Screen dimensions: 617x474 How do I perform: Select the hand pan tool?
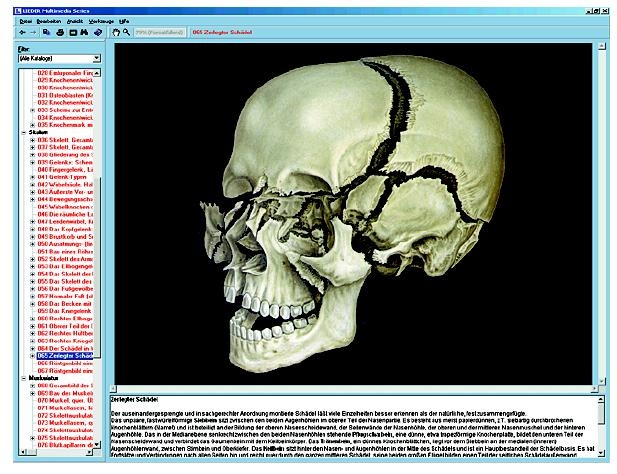pyautogui.click(x=116, y=32)
